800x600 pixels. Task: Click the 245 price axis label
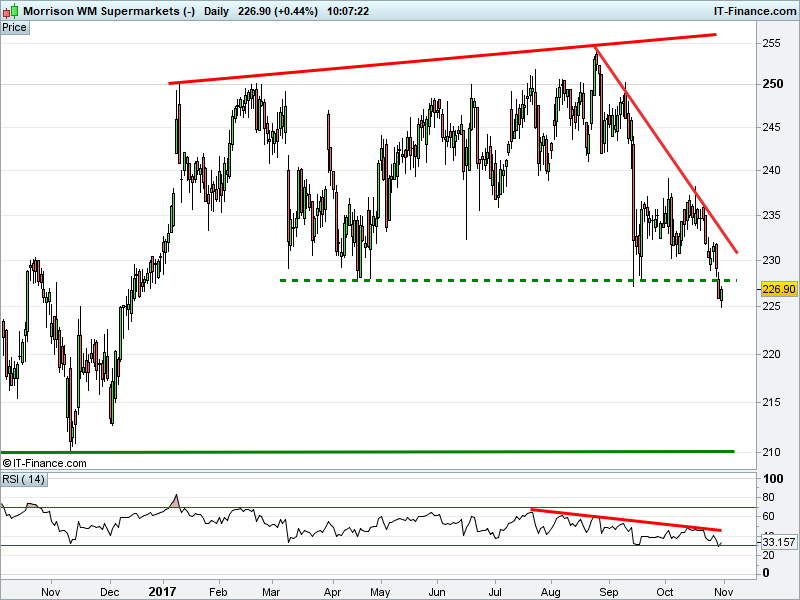click(x=771, y=127)
